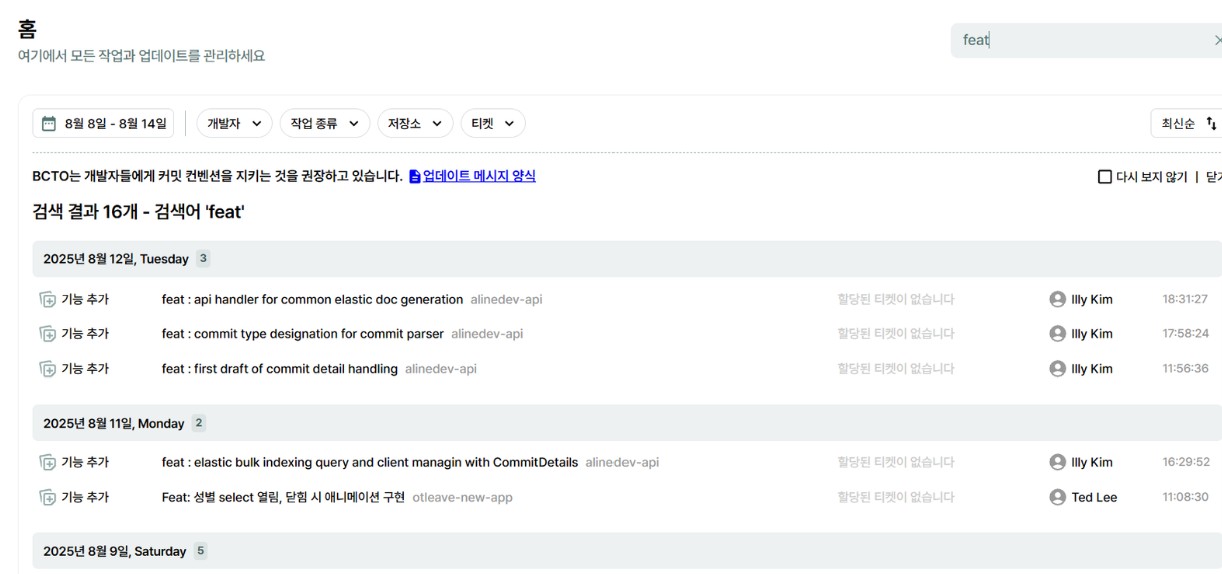Screen dimensions: 1222x574
Task: Open the otleave-new-app repository label
Action: pos(462,497)
